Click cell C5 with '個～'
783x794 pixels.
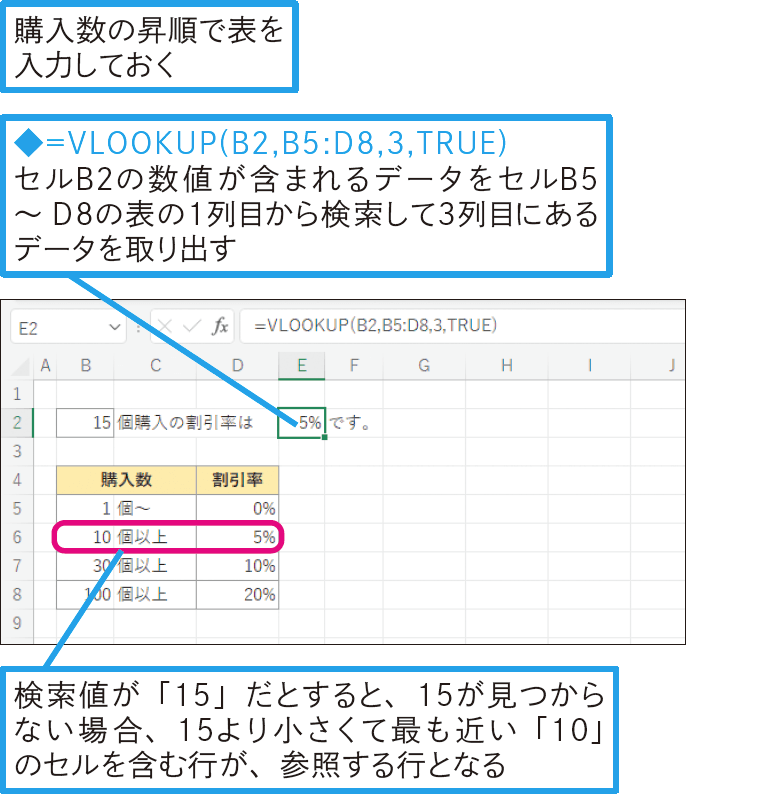point(155,508)
